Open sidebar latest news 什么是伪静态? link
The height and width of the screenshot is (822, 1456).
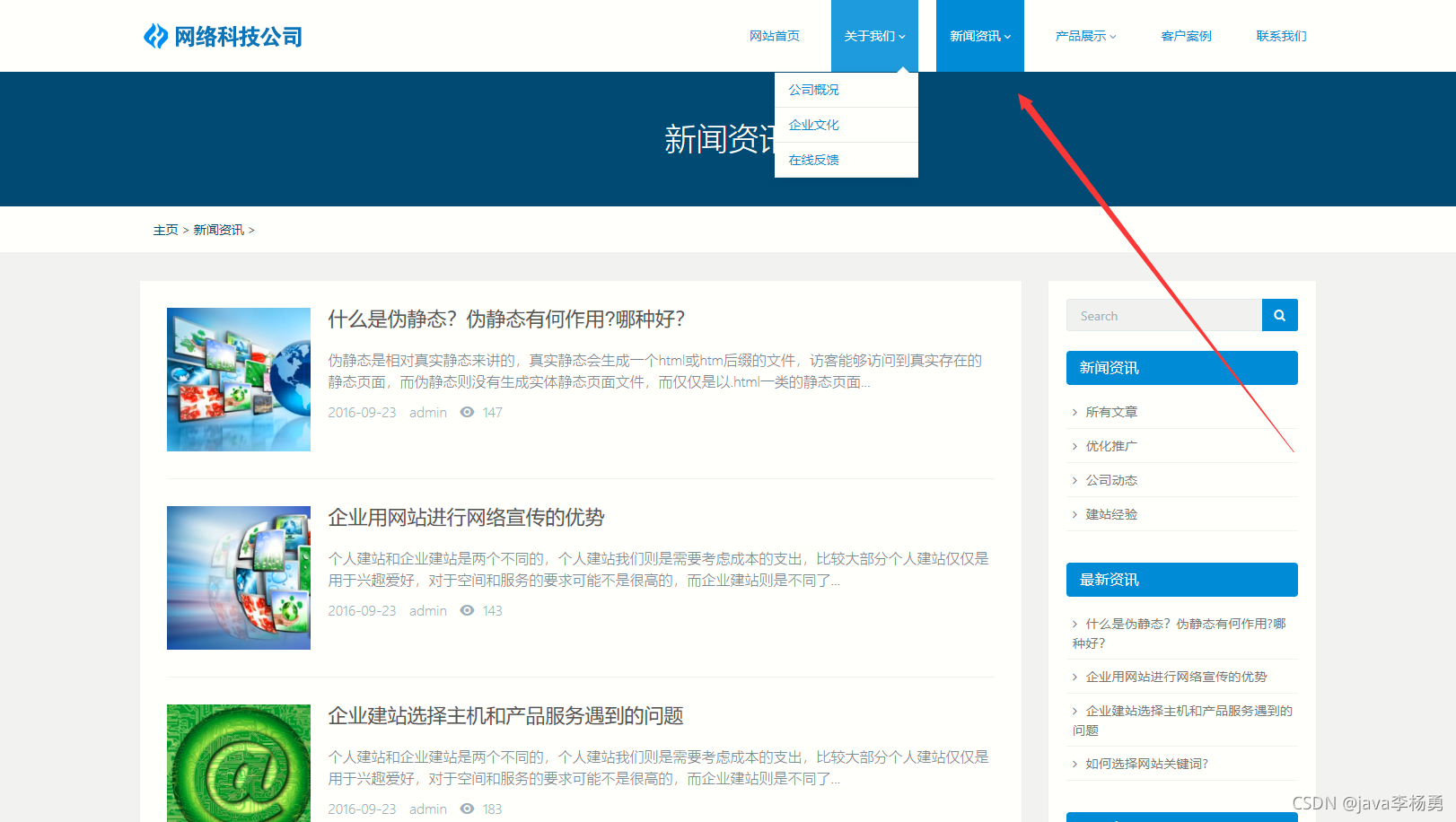(x=1180, y=634)
